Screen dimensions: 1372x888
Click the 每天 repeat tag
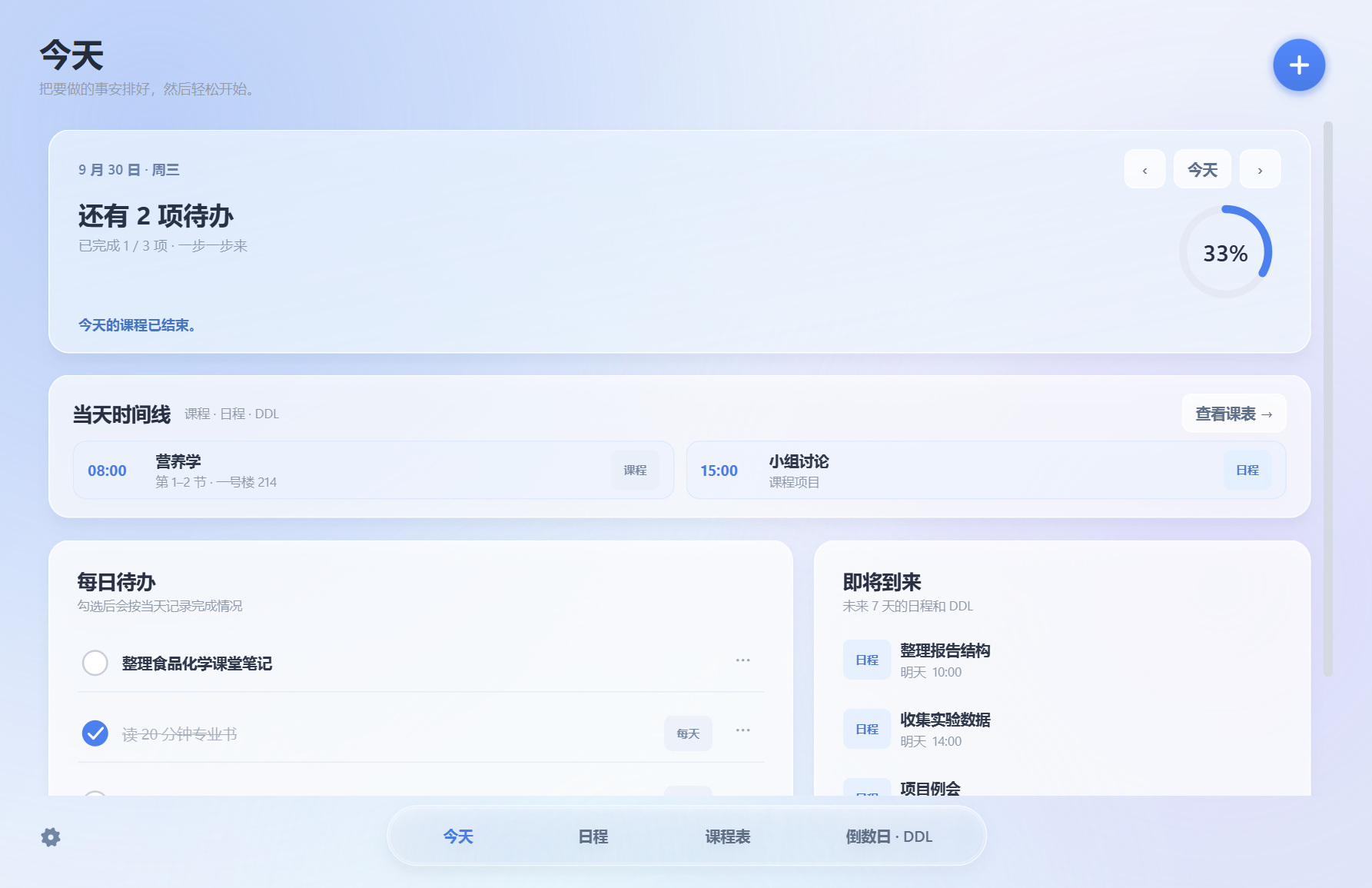[688, 733]
